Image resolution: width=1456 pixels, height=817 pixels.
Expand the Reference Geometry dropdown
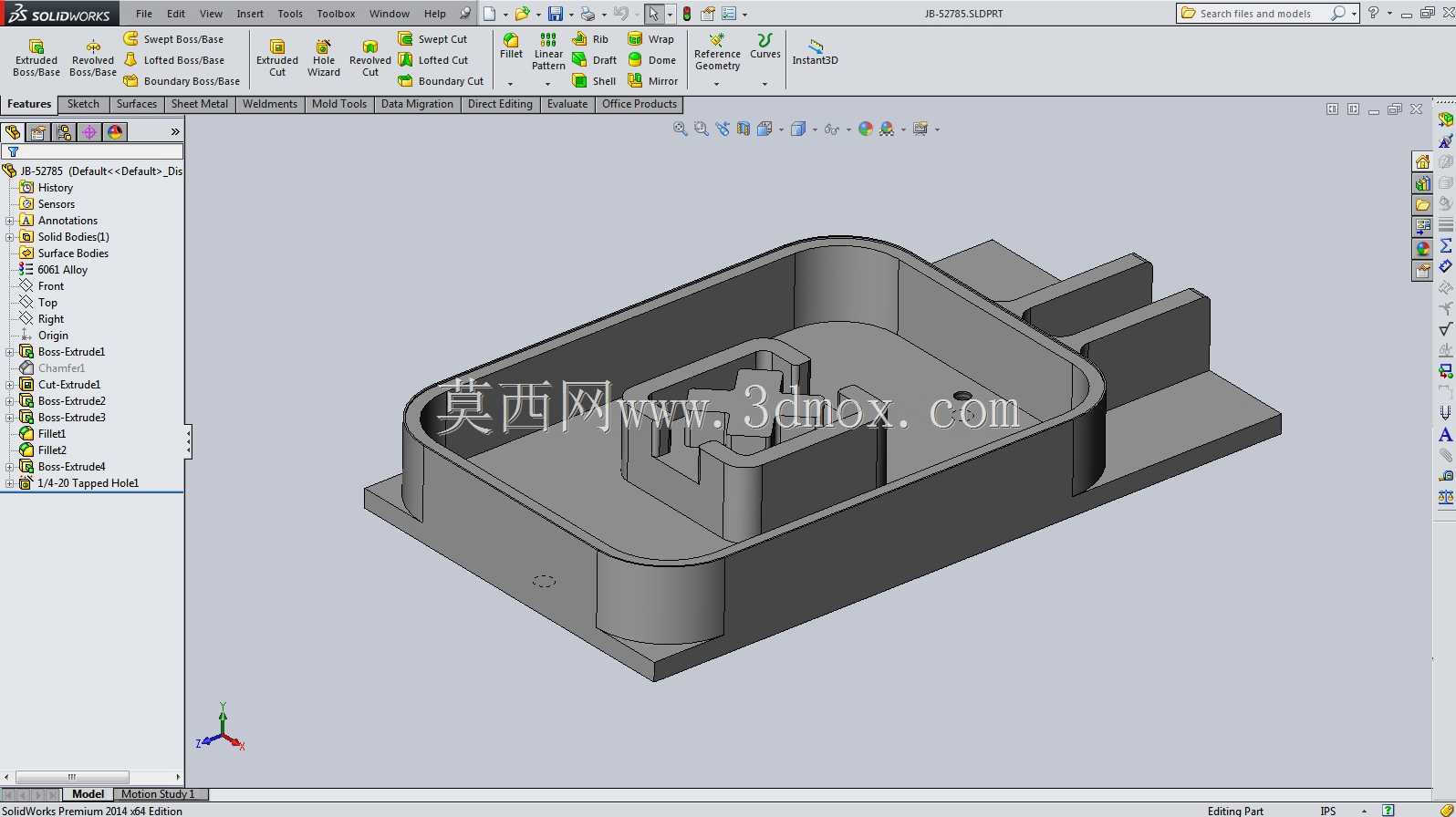717,84
